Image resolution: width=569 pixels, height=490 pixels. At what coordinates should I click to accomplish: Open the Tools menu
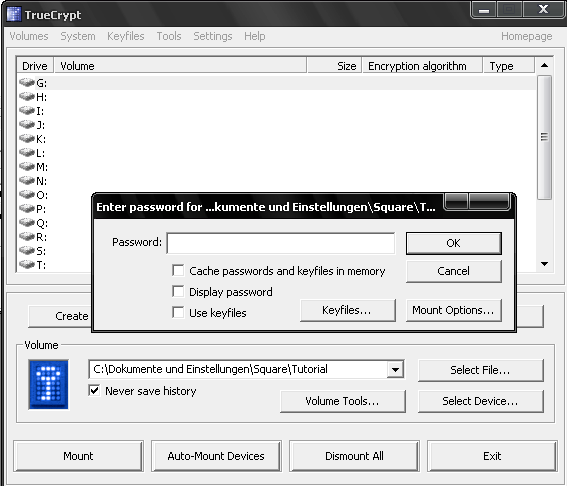[x=169, y=36]
